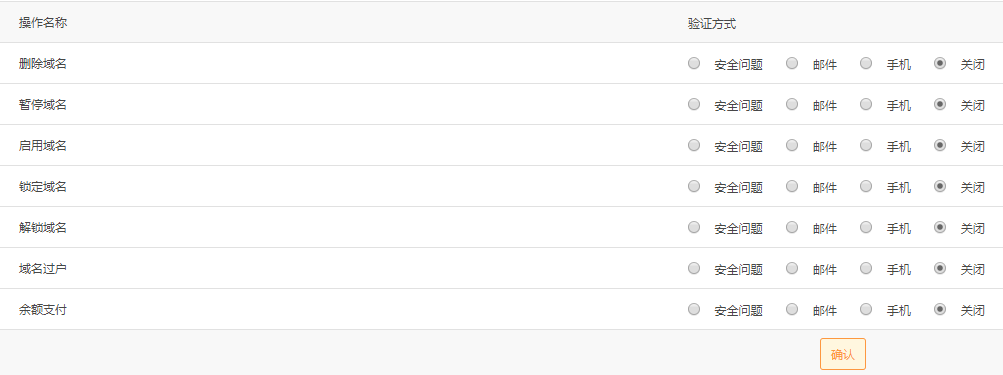Select 手机 verification for 锁定域名

click(865, 186)
